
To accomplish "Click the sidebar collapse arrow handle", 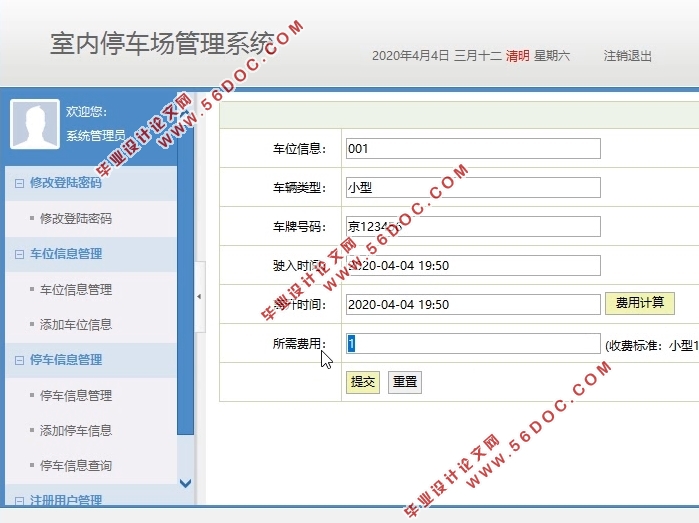I will tap(199, 297).
